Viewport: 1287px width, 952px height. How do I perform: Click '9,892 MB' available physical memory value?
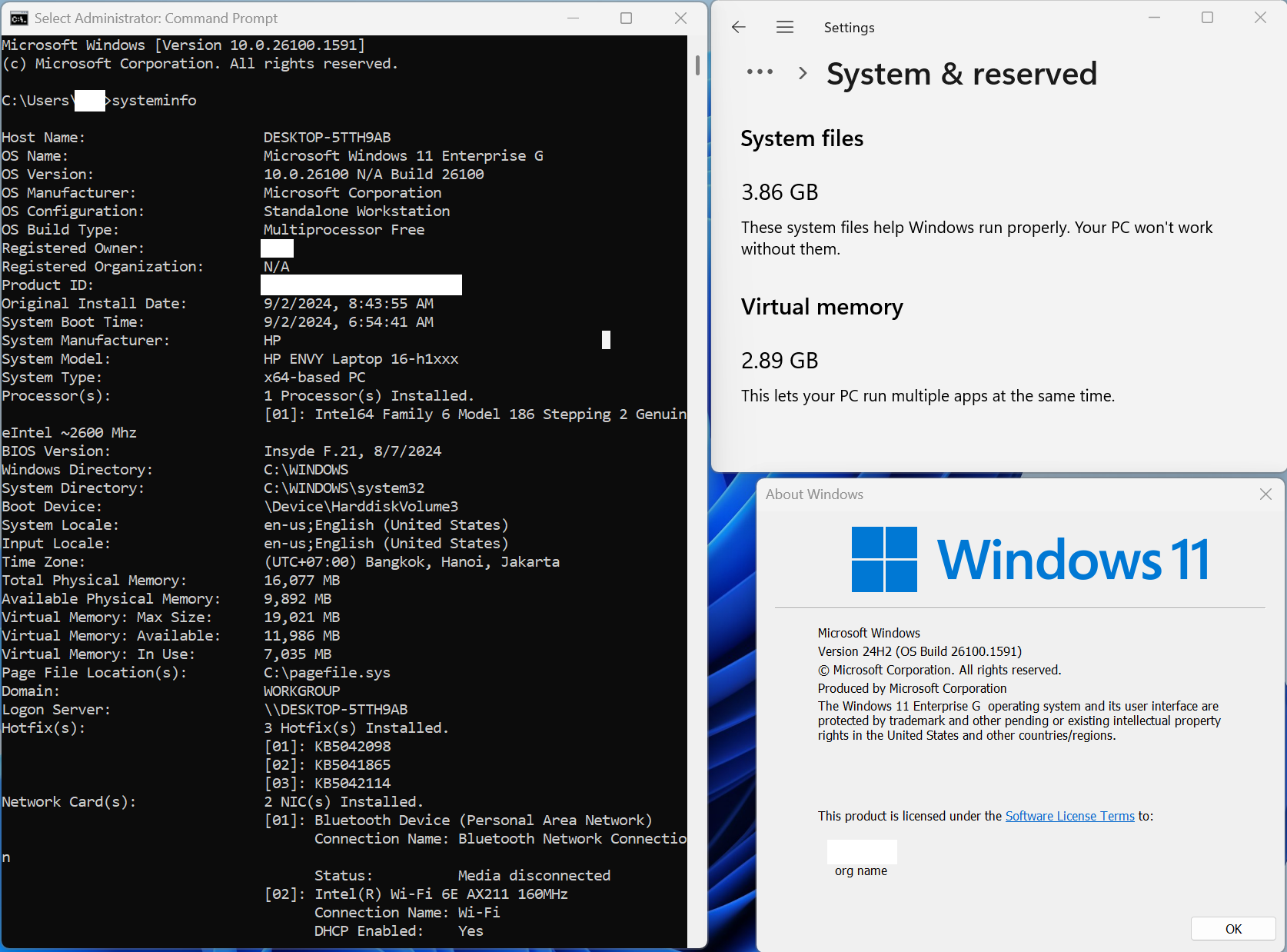tap(298, 599)
